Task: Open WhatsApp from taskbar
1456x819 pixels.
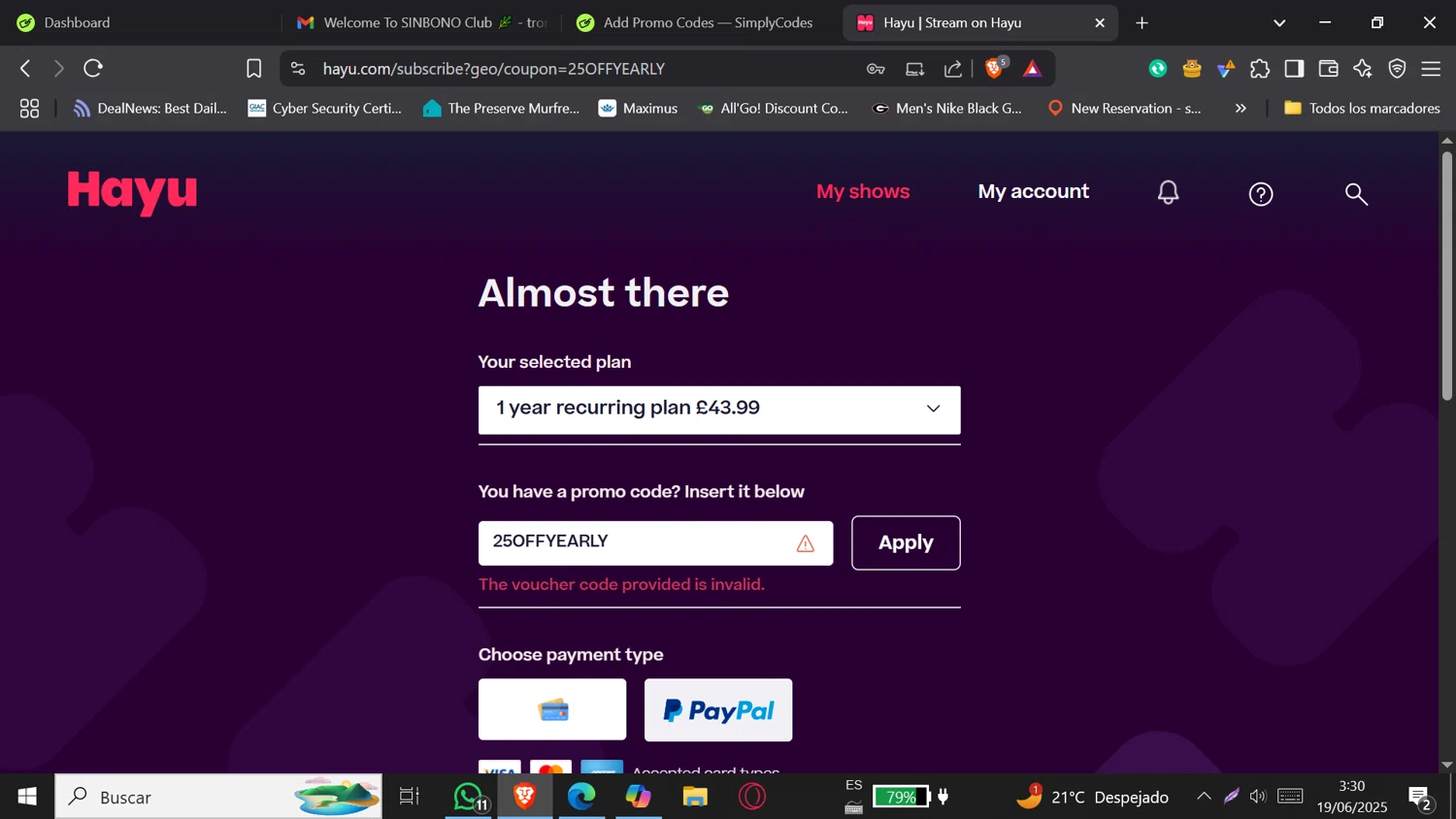Action: click(x=469, y=797)
